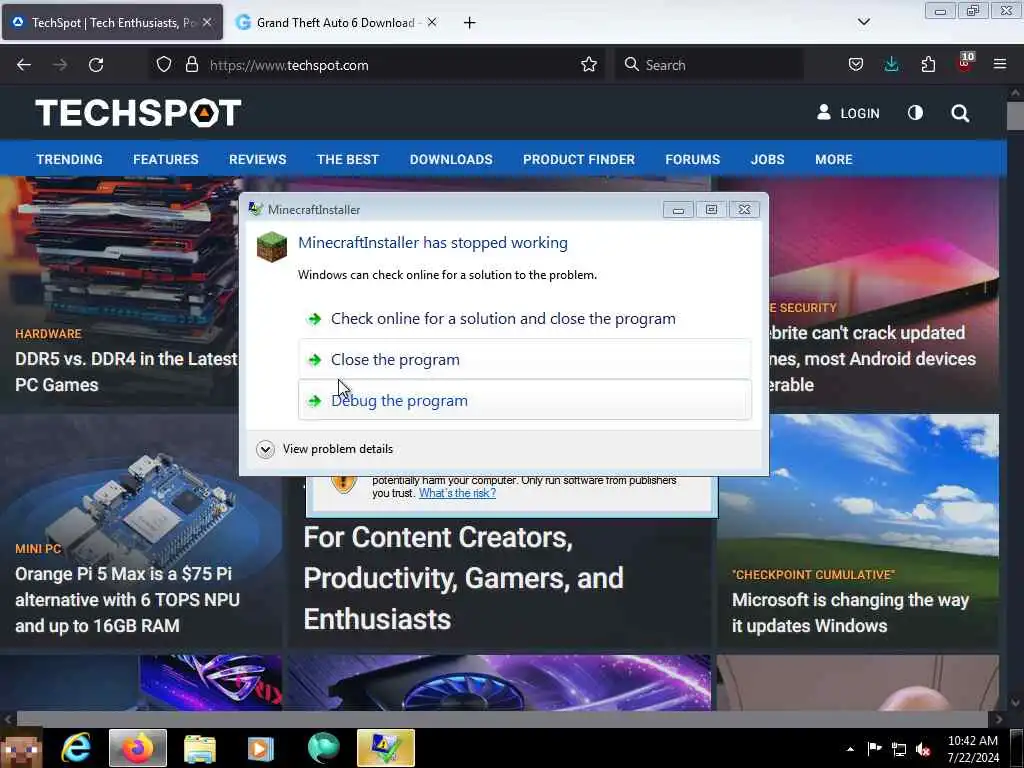The width and height of the screenshot is (1024, 768).
Task: Open the Firefox downloads panel
Action: click(891, 64)
